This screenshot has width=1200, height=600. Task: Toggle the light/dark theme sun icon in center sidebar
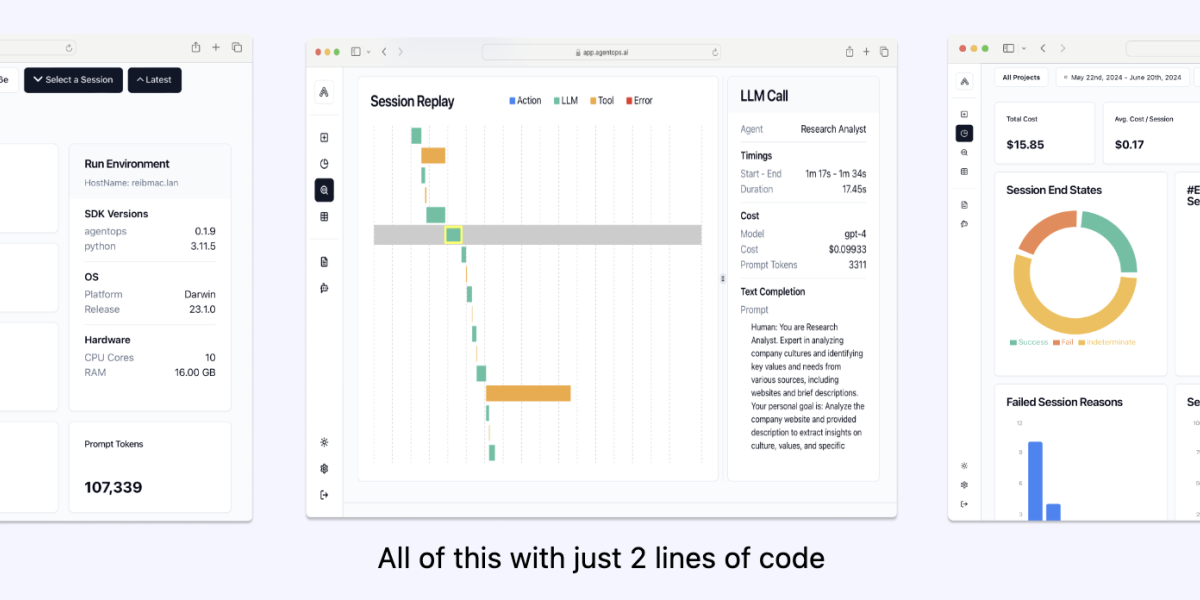pos(324,442)
